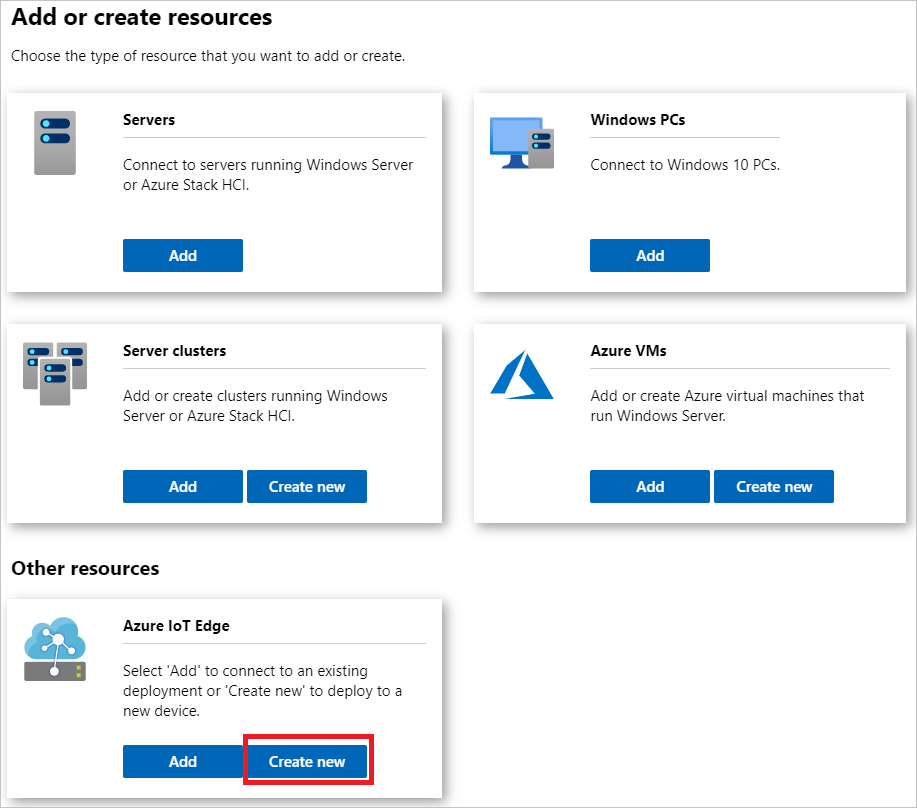Click Add in the Azure VMs card
This screenshot has width=917, height=808.
pos(649,486)
